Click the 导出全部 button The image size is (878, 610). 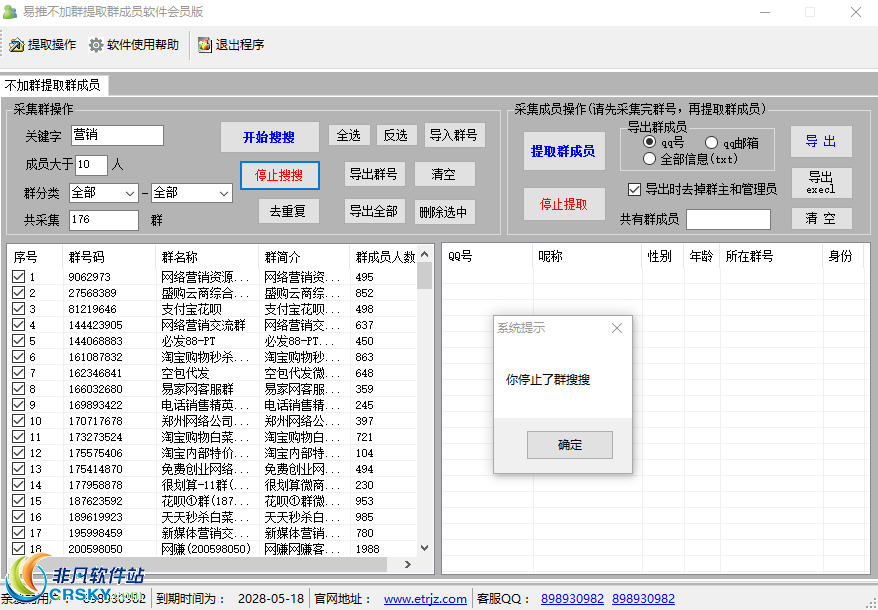[x=374, y=211]
